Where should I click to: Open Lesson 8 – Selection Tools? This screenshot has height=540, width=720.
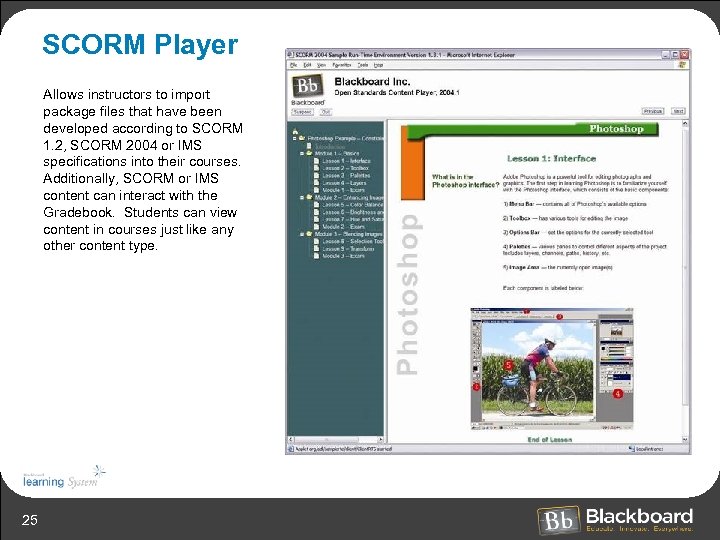point(353,241)
